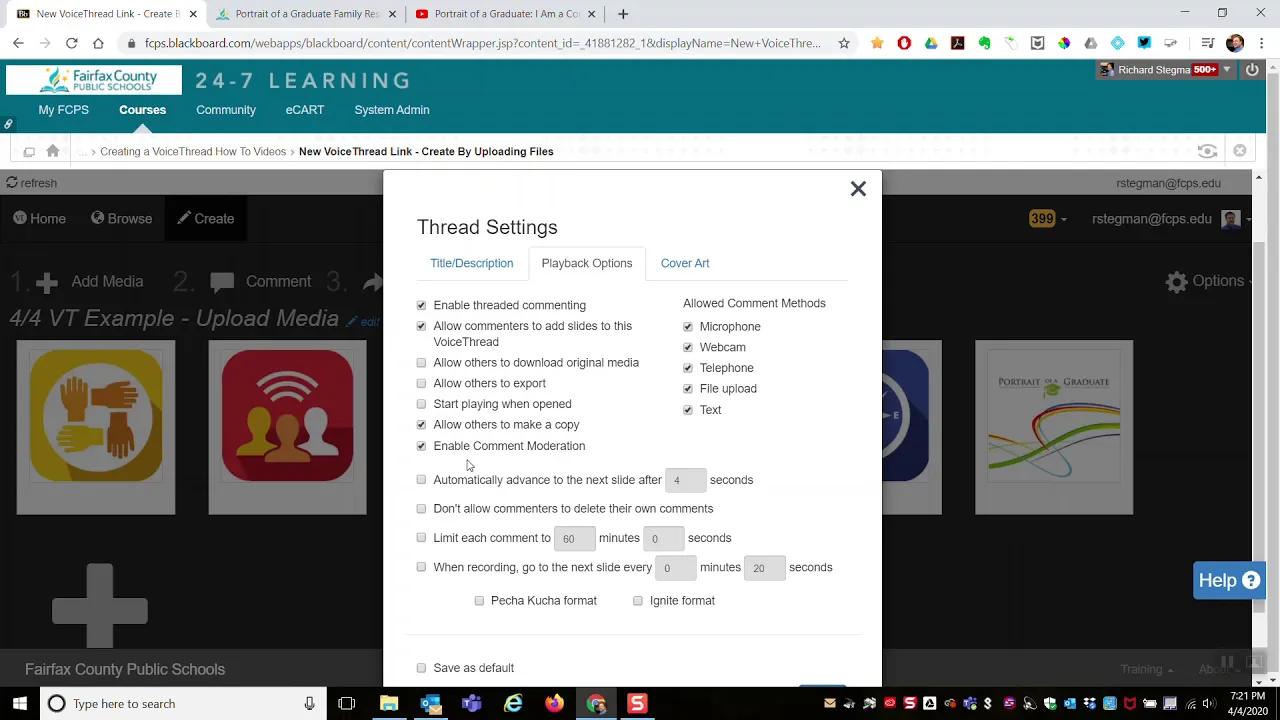
Task: Click the comment limit minutes field
Action: pos(574,539)
